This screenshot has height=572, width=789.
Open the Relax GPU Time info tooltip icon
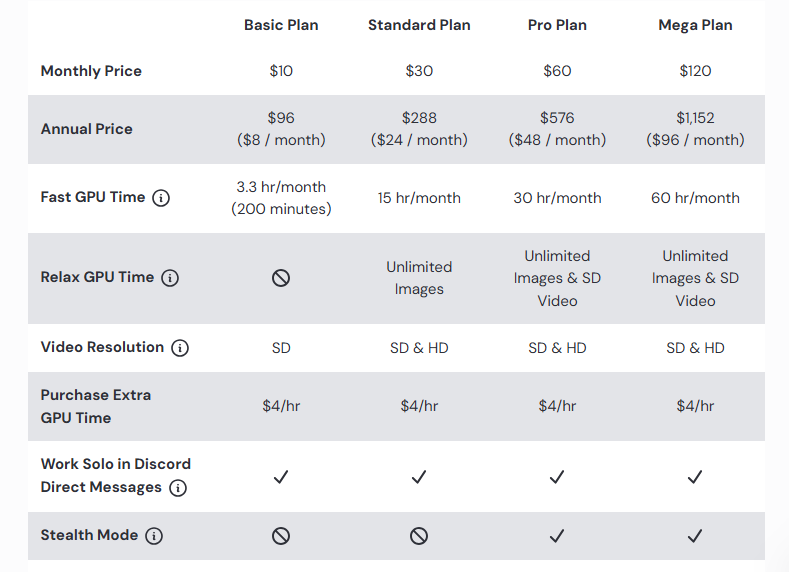pyautogui.click(x=170, y=278)
